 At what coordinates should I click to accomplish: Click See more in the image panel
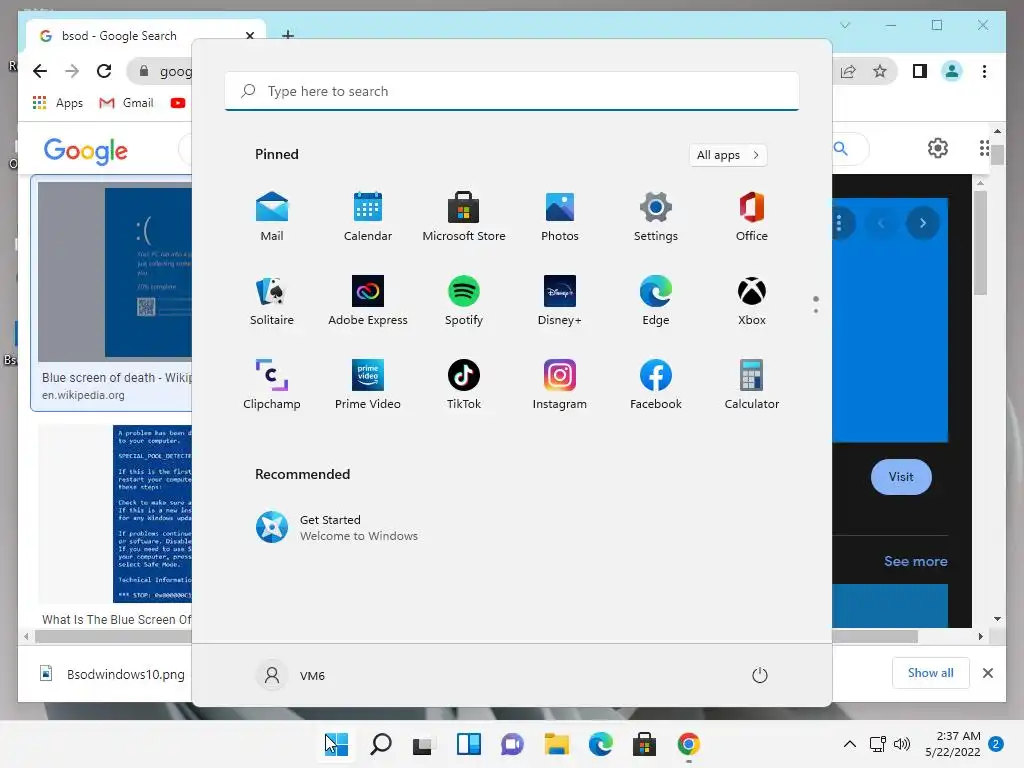(x=916, y=561)
